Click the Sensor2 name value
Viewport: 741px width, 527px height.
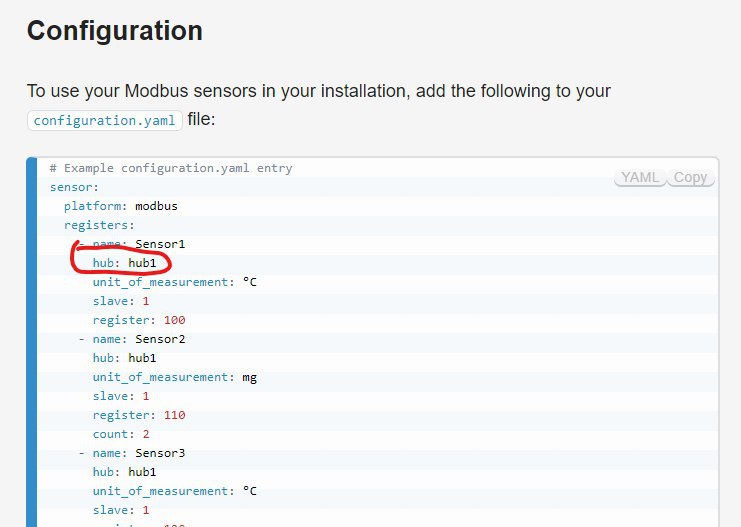pyautogui.click(x=160, y=339)
